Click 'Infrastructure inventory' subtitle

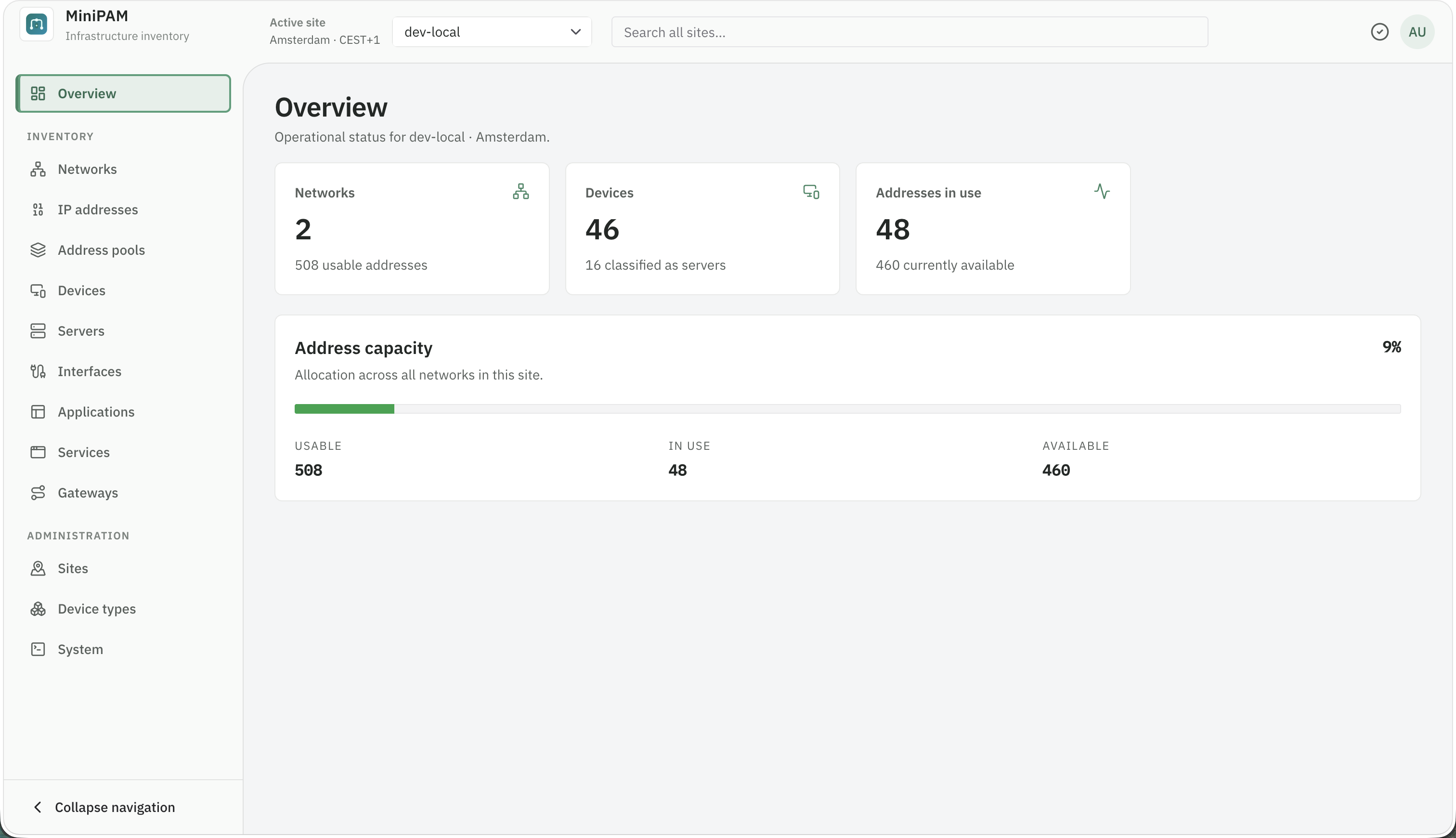[x=127, y=36]
